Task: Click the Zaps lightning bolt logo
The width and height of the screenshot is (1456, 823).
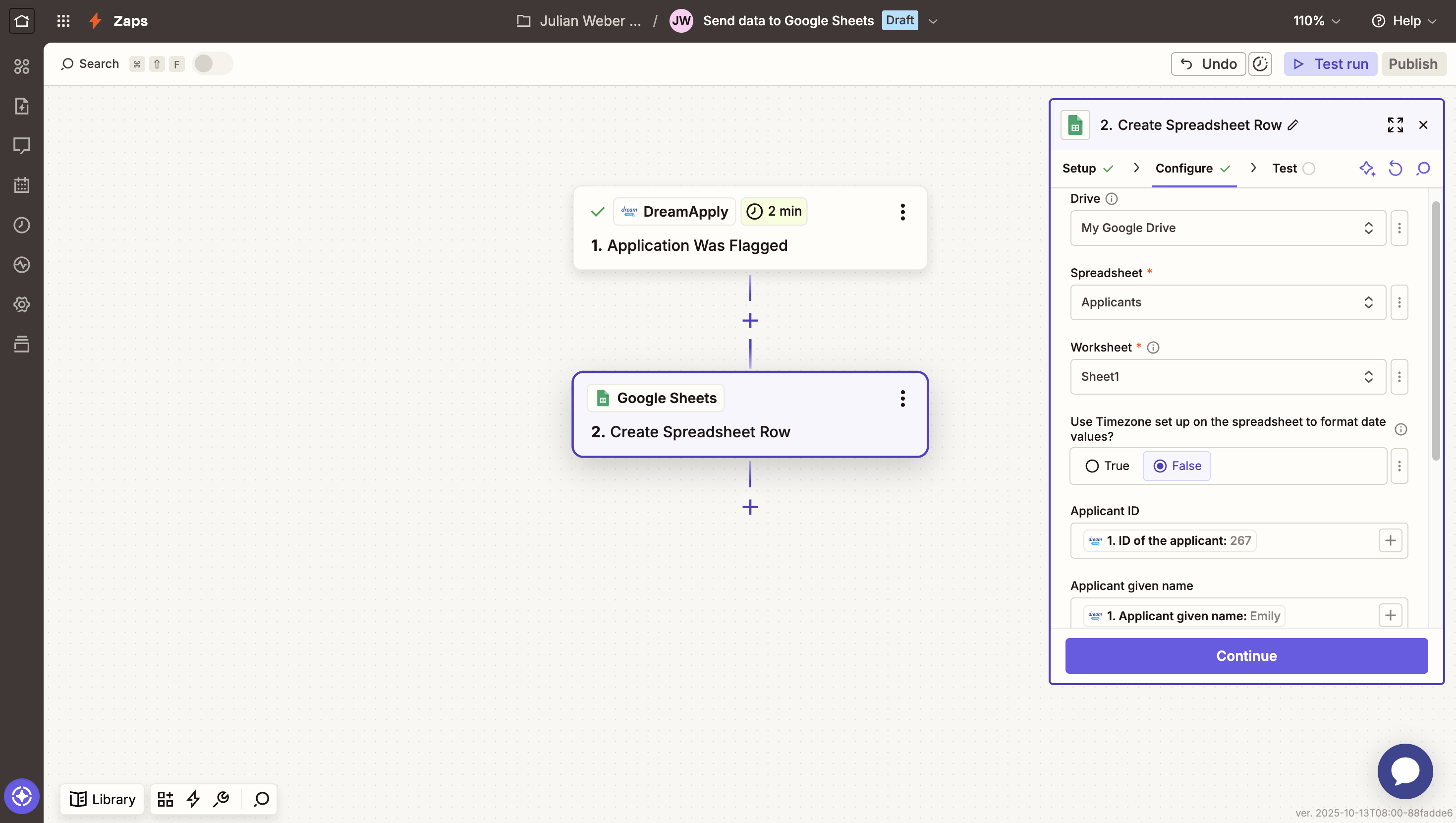Action: pos(95,21)
